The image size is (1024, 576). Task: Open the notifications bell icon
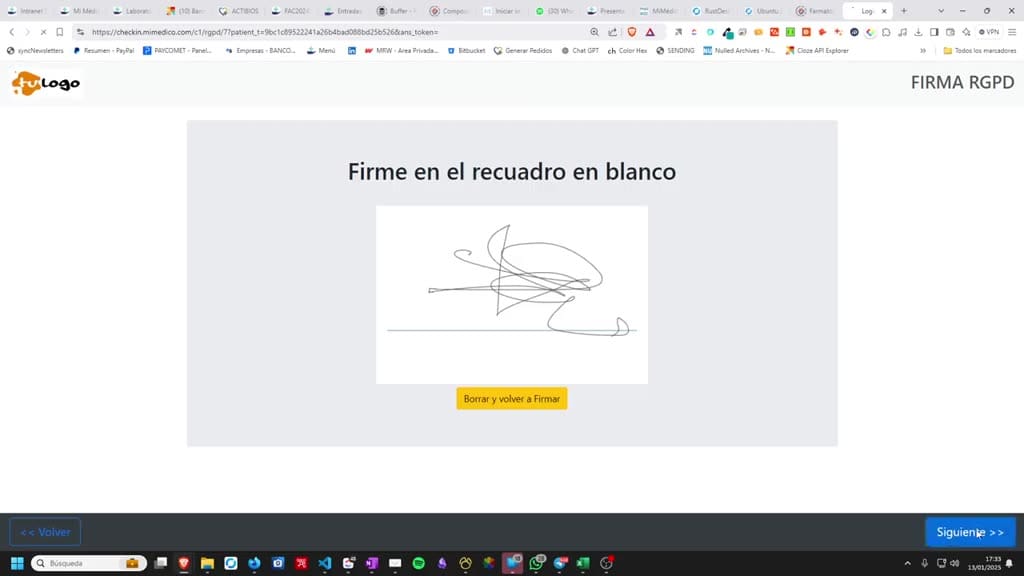click(x=1010, y=563)
